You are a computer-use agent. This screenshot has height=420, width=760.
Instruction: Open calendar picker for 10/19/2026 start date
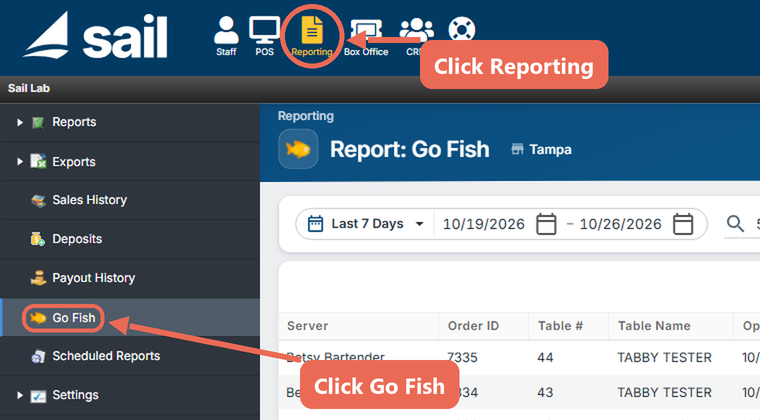point(546,224)
